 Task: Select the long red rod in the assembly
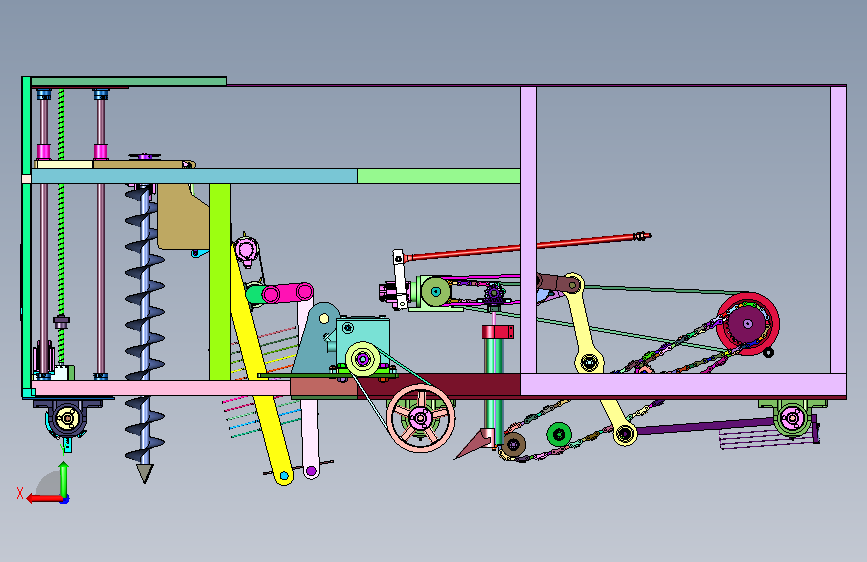(x=525, y=246)
